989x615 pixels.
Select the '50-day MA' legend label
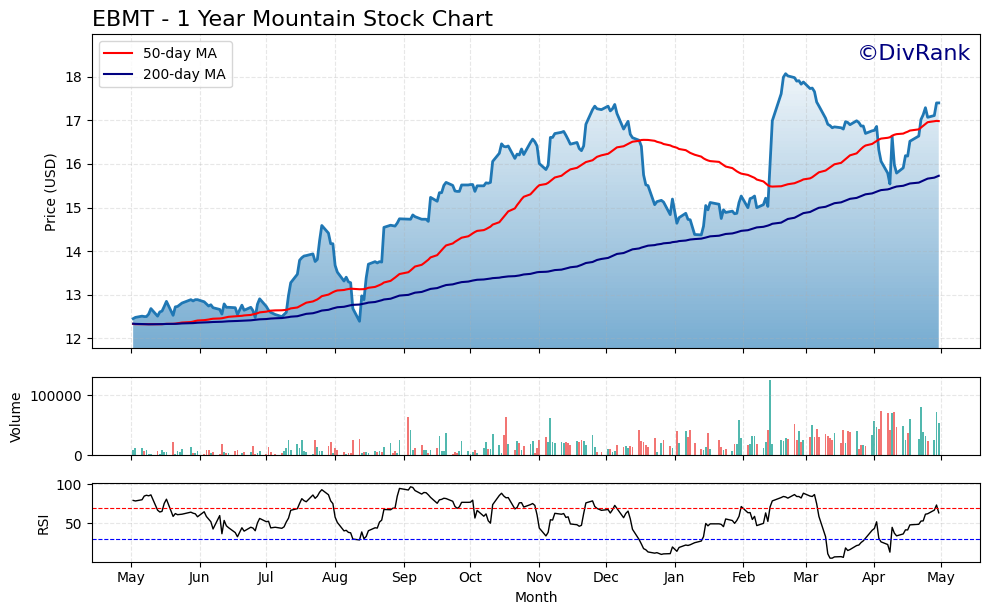(x=180, y=54)
